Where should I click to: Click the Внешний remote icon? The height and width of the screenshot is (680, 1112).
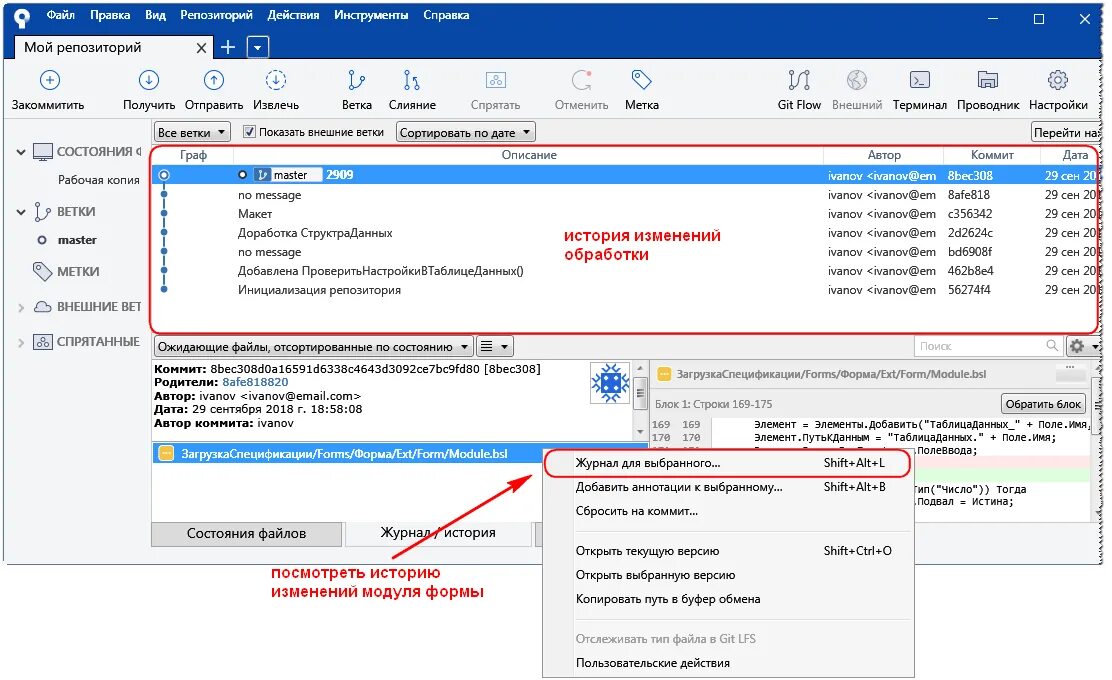857,80
